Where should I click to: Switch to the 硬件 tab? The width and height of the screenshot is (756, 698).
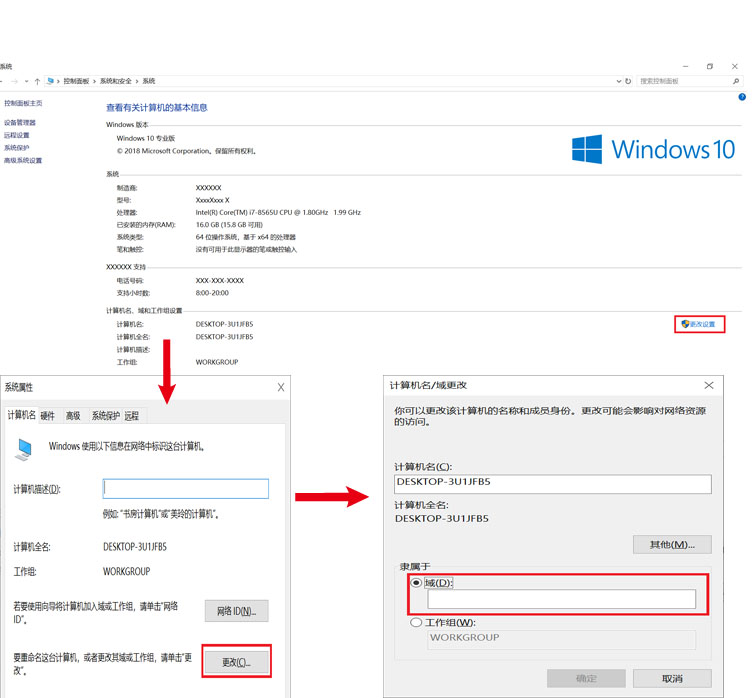click(x=47, y=416)
